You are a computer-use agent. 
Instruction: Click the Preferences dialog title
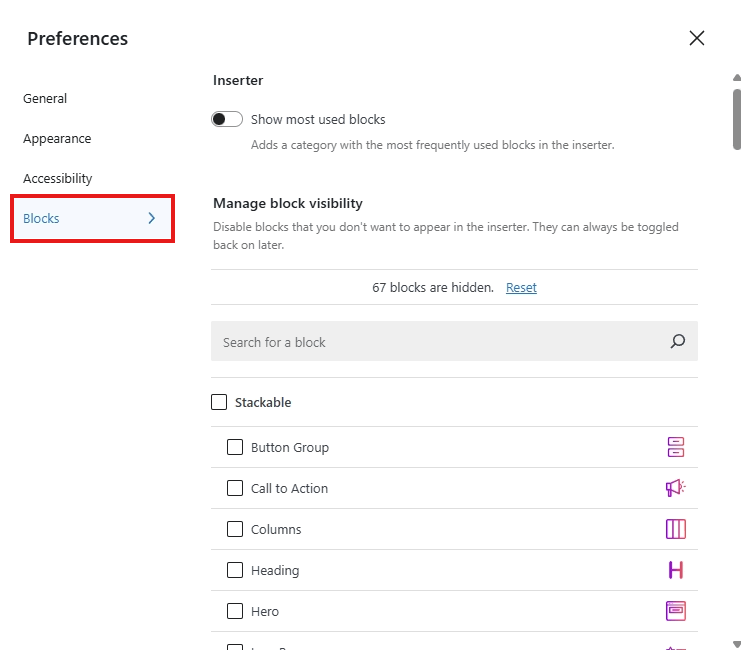click(x=78, y=39)
